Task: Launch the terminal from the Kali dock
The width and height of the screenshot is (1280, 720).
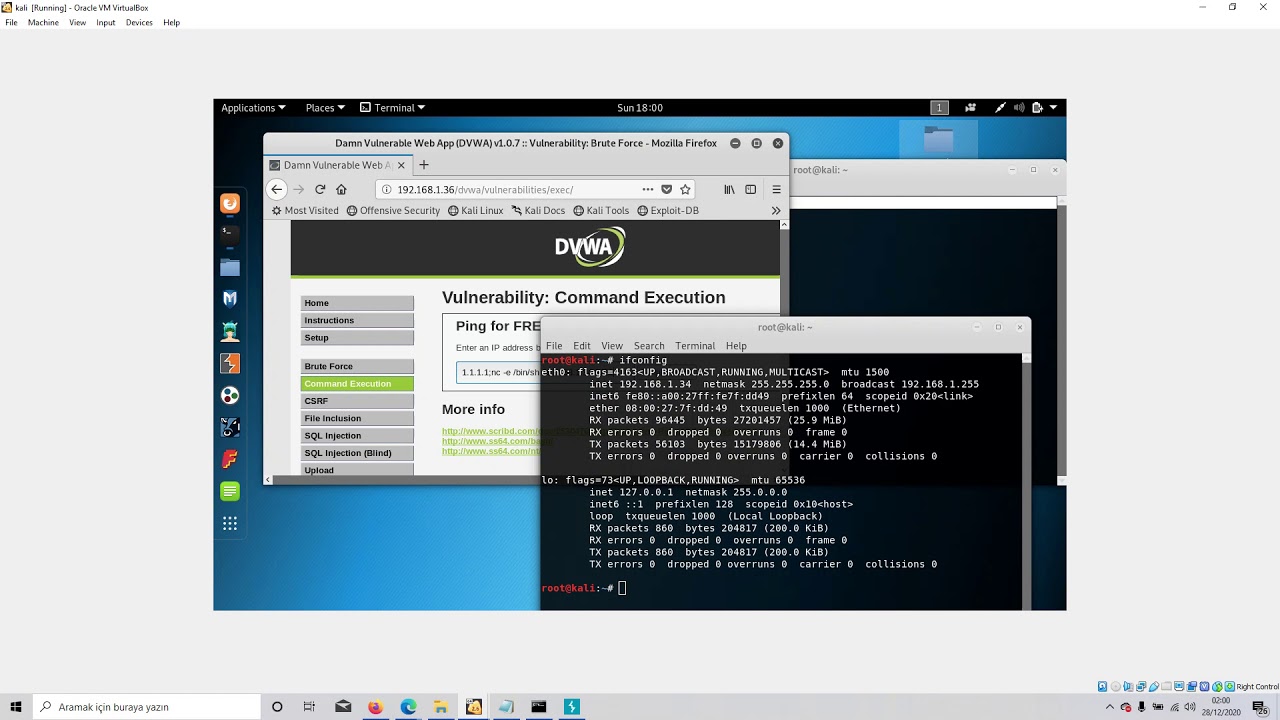Action: tap(230, 235)
